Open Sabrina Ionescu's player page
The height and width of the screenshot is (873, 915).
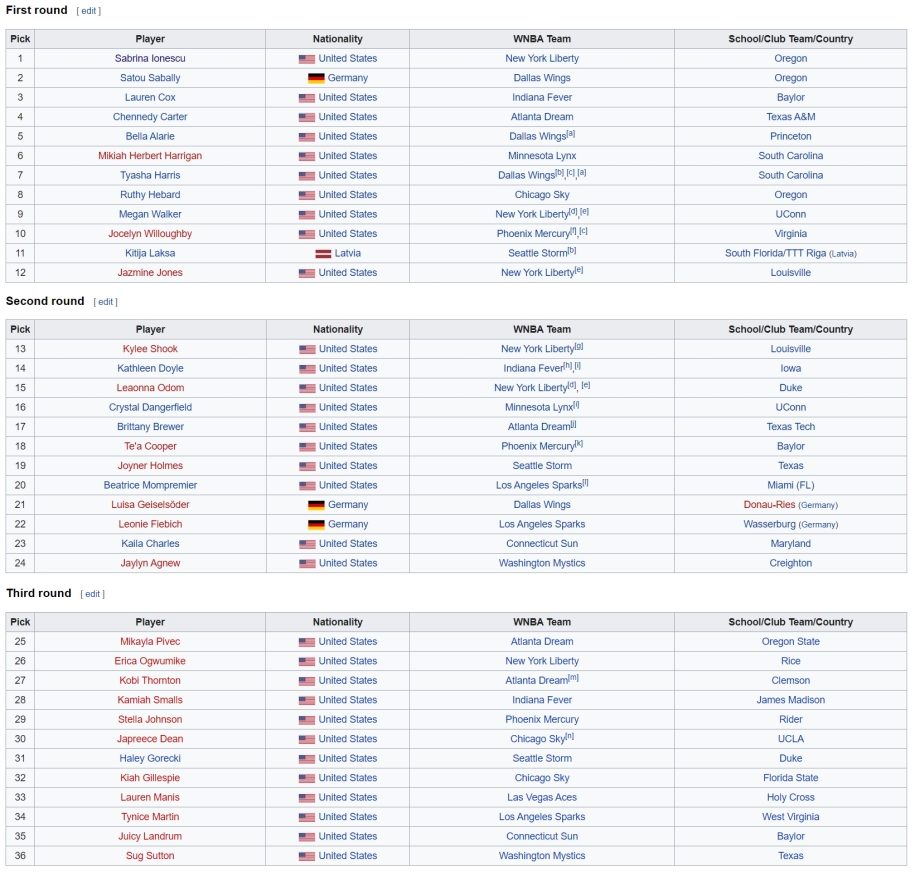pos(150,58)
